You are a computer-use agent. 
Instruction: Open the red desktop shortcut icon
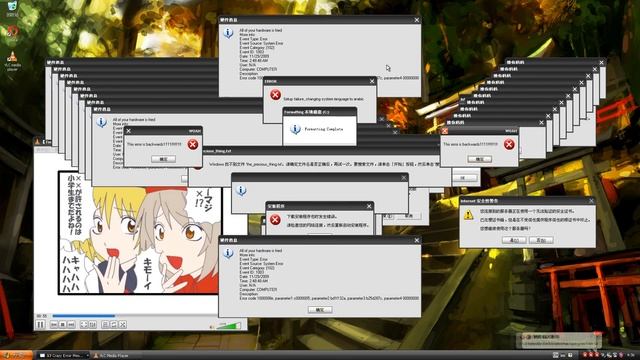coord(12,33)
